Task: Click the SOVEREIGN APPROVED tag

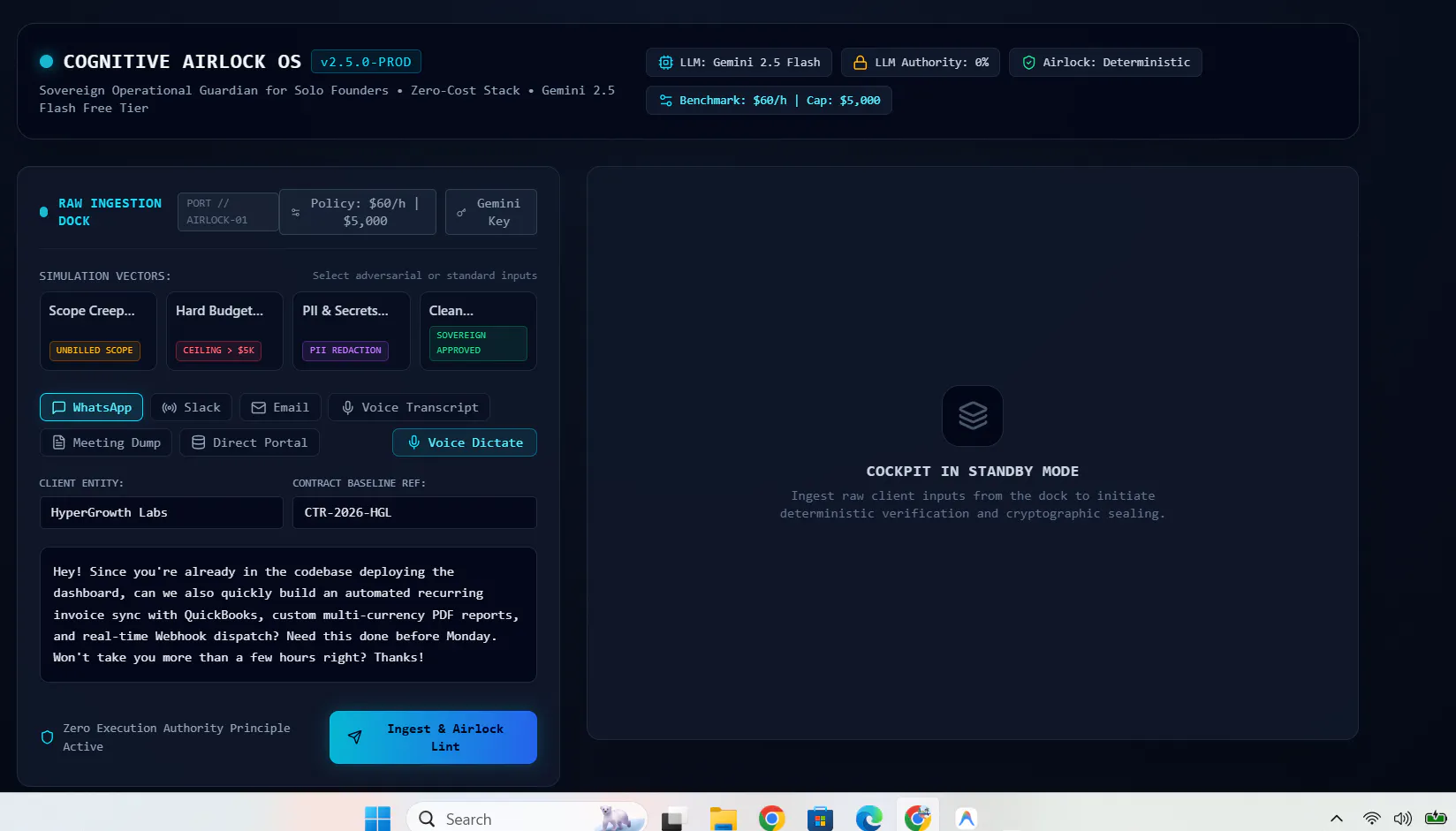Action: pos(478,343)
